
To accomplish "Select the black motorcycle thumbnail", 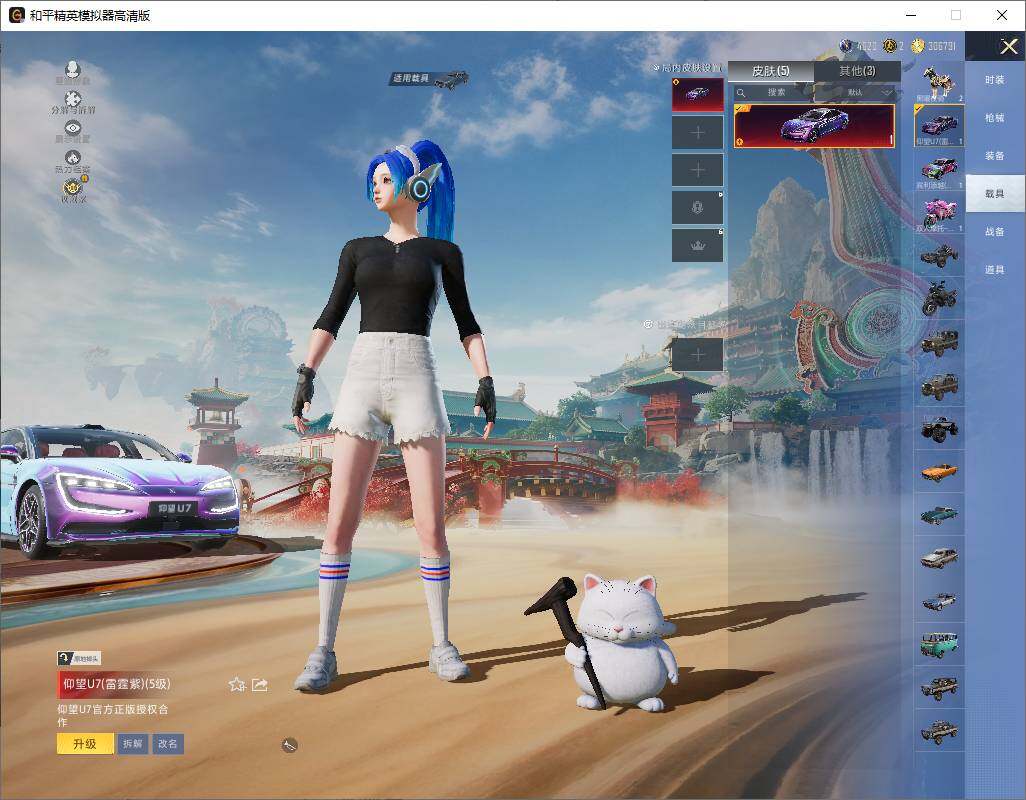I will [939, 299].
